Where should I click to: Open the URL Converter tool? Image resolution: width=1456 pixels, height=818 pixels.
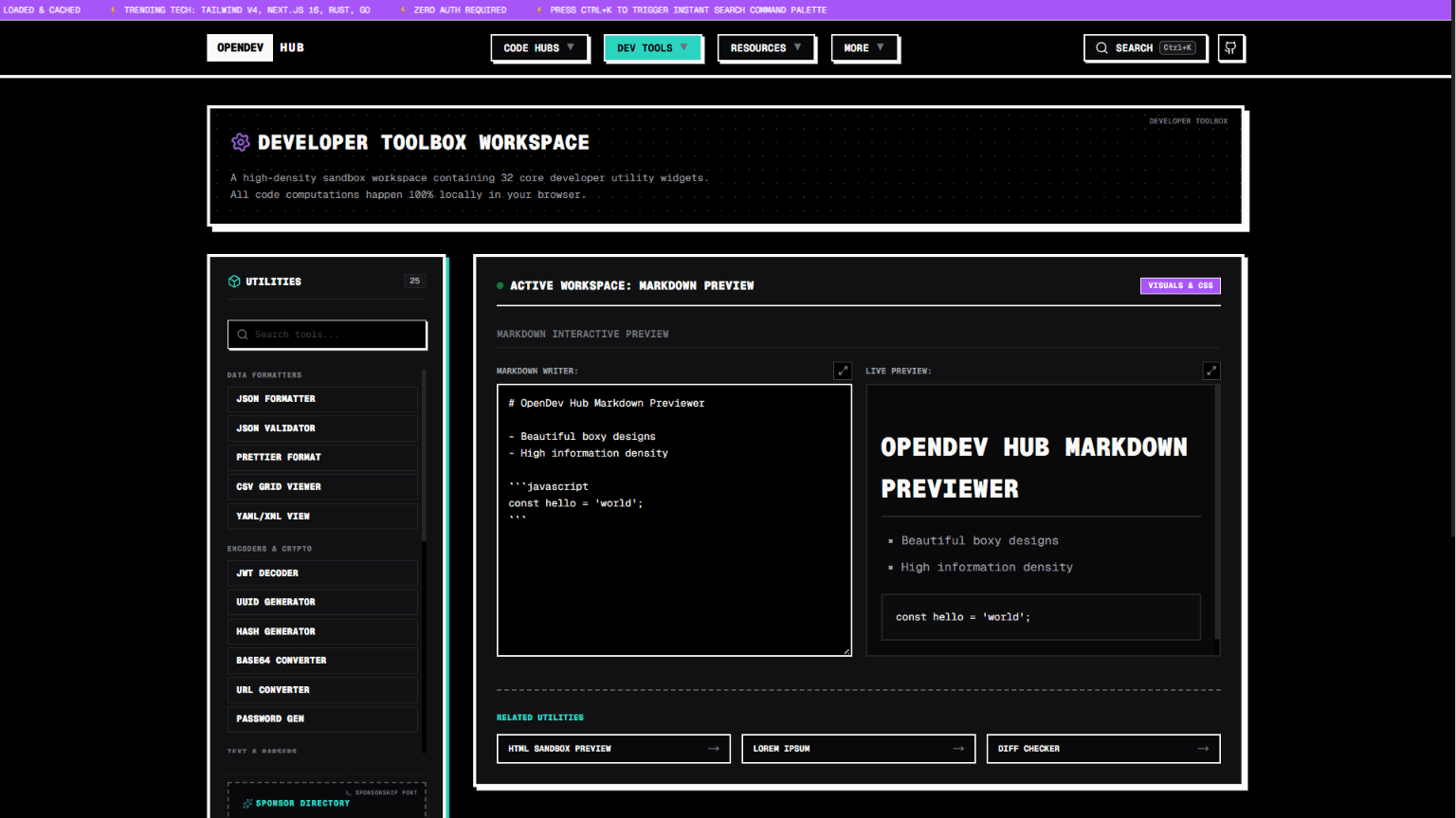coord(322,690)
